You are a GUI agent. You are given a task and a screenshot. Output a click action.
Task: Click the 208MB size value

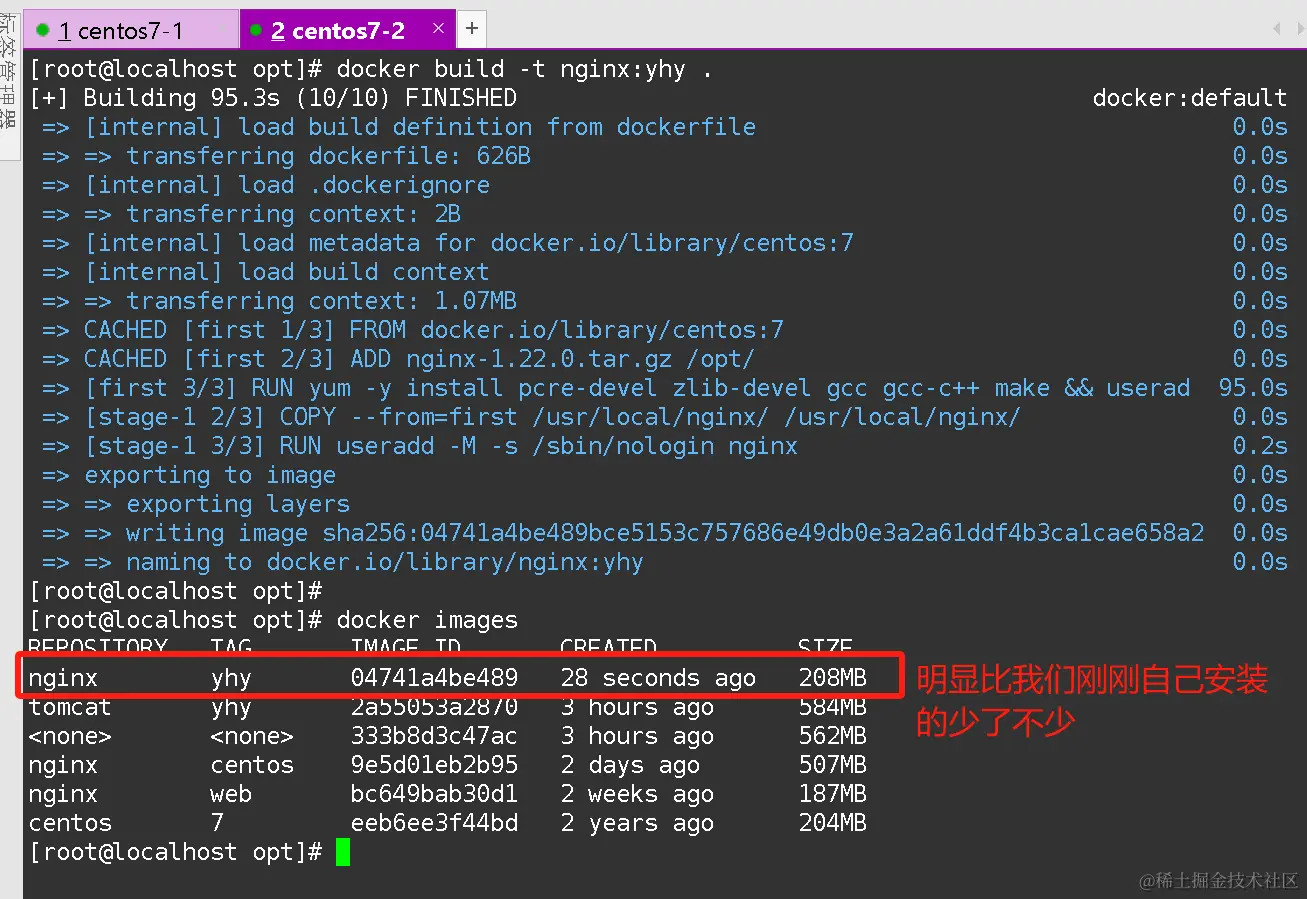(x=833, y=678)
